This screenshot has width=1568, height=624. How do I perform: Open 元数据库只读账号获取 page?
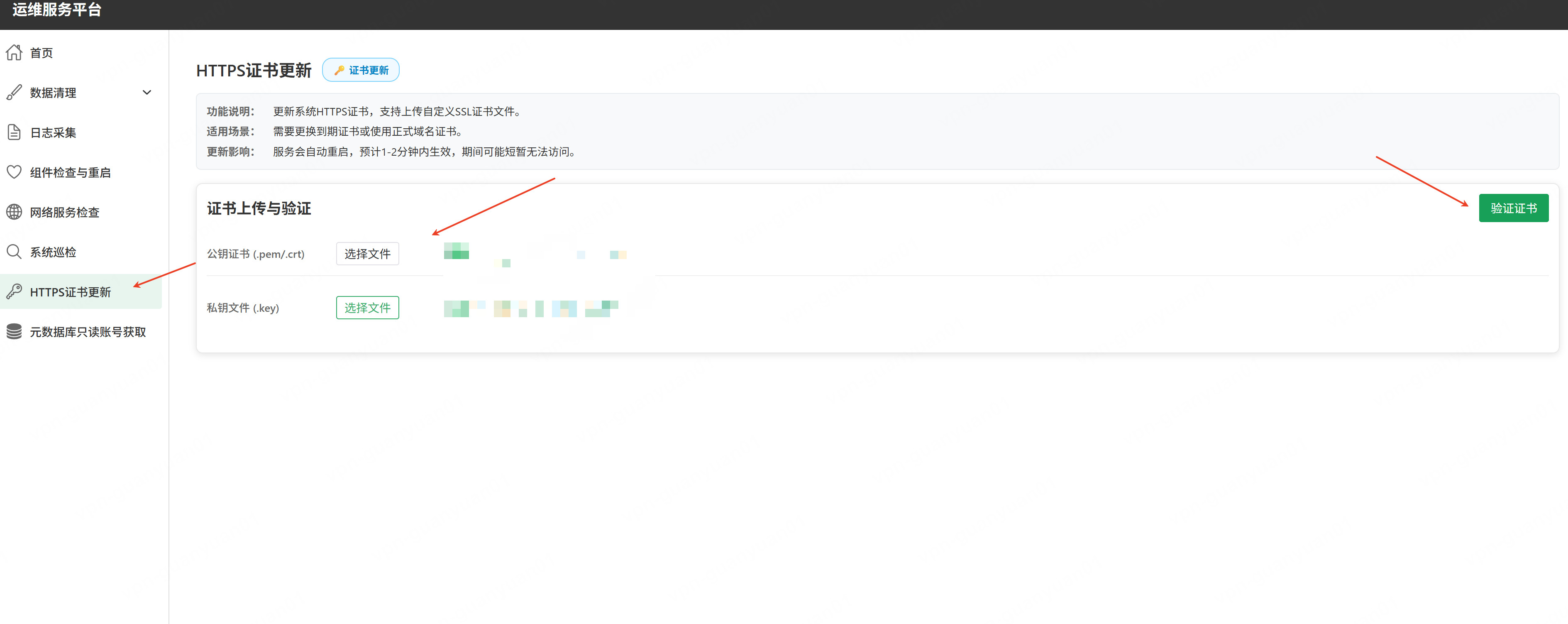tap(88, 332)
